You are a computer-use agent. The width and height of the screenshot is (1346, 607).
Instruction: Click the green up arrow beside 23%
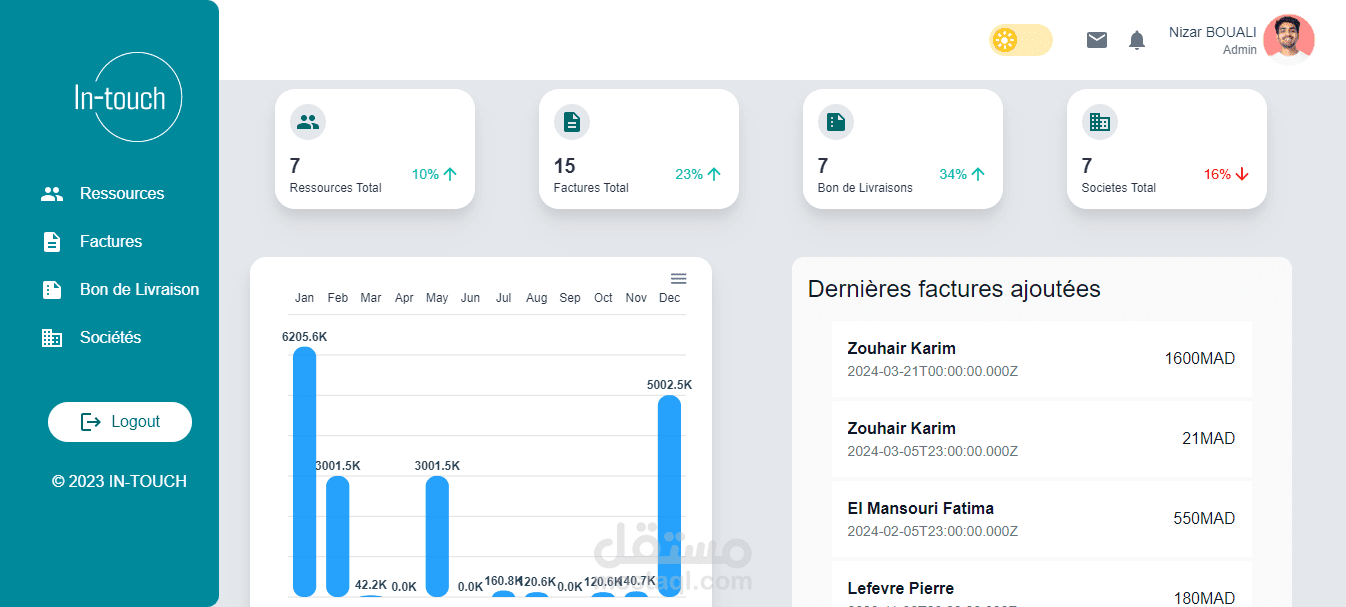point(714,174)
